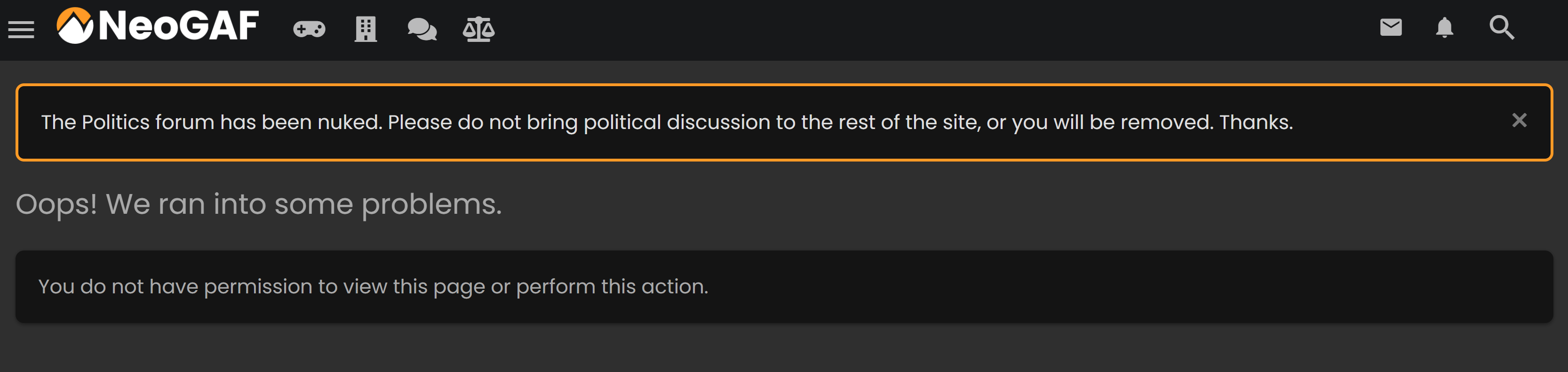The width and height of the screenshot is (1568, 372).
Task: Click empty area inside the error message box
Action: pos(1126,287)
